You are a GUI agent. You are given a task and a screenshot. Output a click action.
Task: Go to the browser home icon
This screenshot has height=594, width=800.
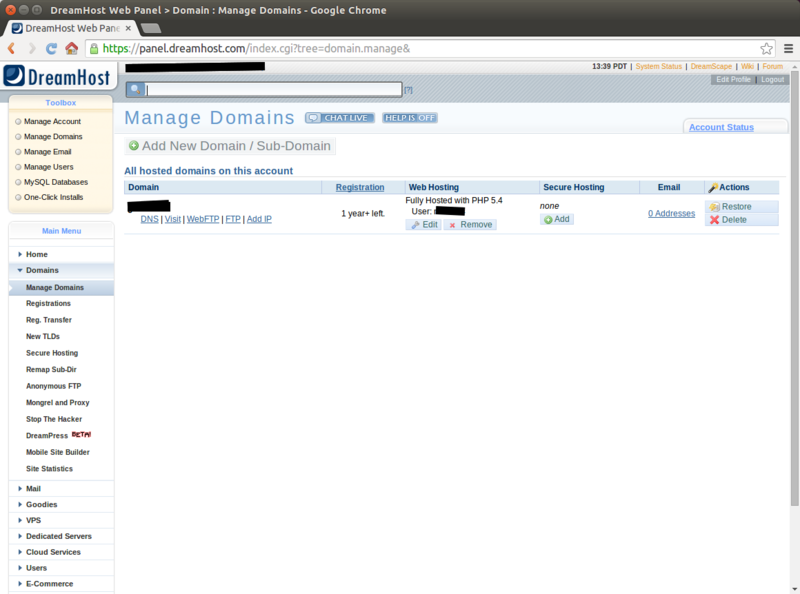[x=71, y=48]
